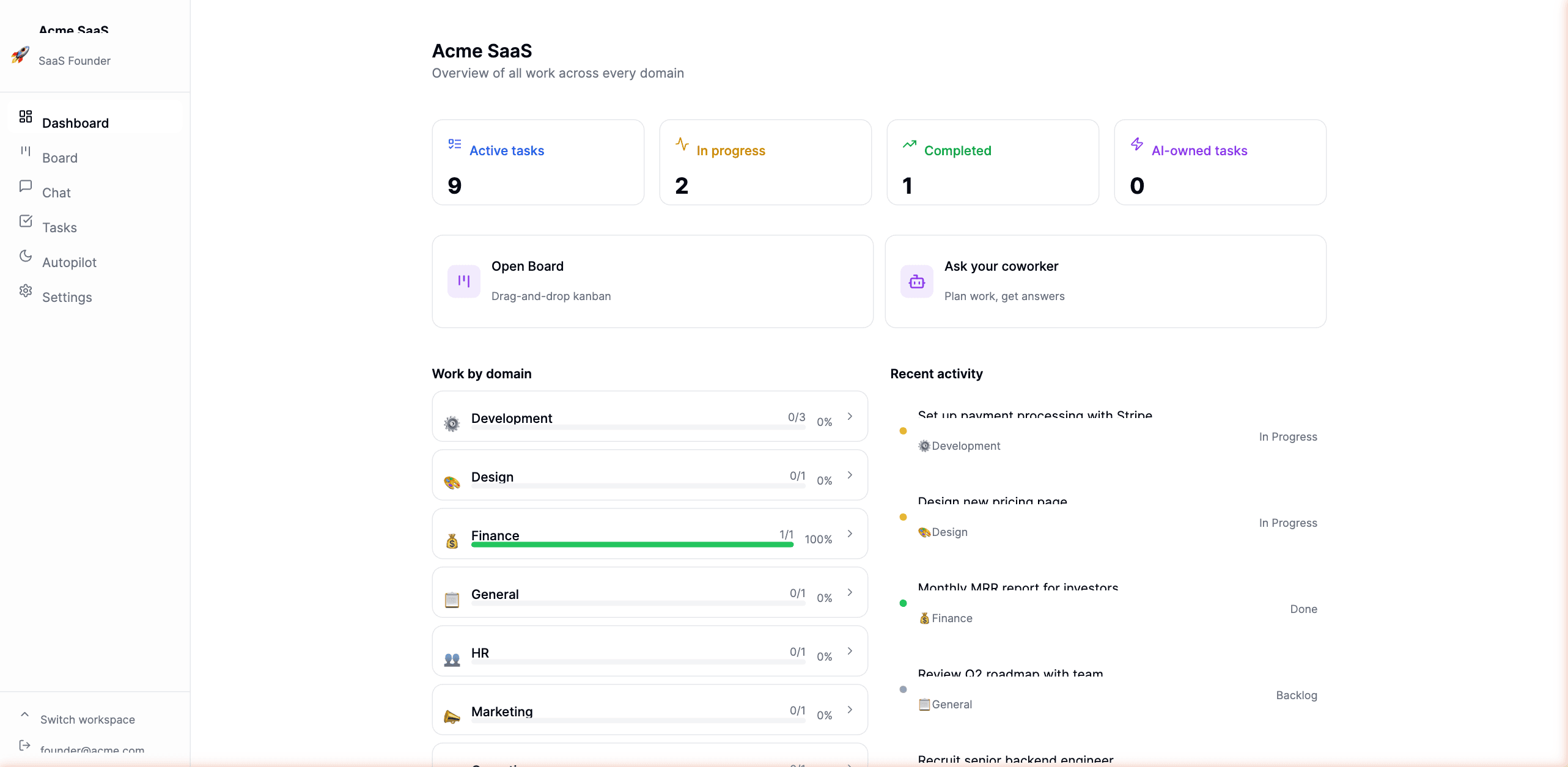Screen dimensions: 1568x767
Task: Expand the Development domain row chevron
Action: point(850,416)
